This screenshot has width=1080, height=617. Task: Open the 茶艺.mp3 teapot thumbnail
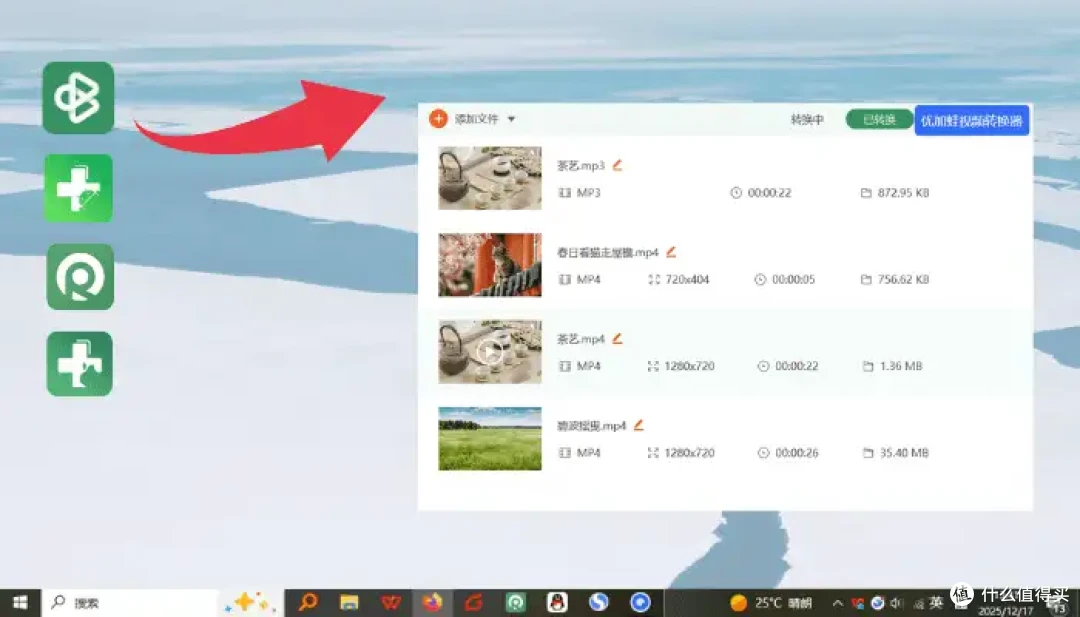pyautogui.click(x=490, y=178)
